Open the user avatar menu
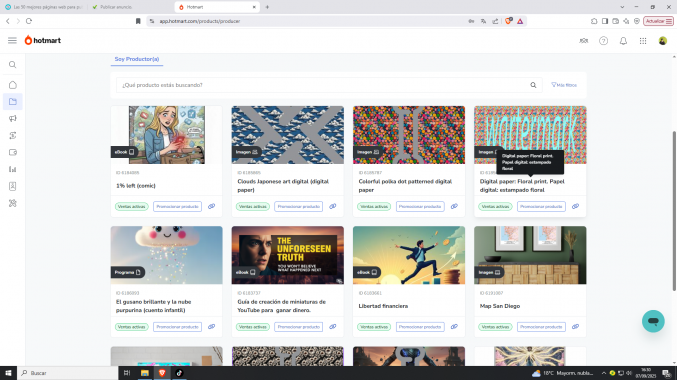Image resolution: width=677 pixels, height=380 pixels. coord(663,41)
